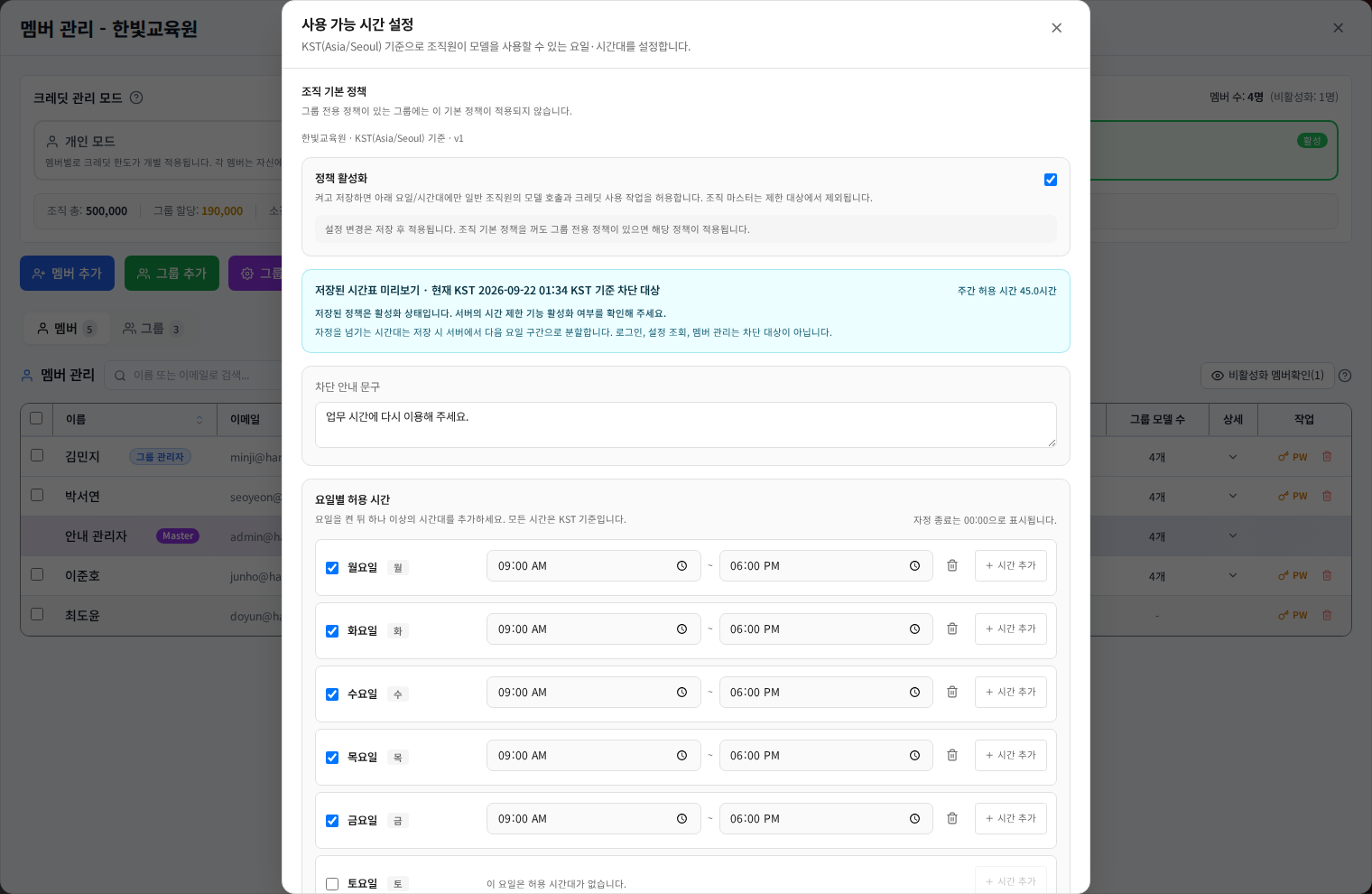1372x894 pixels.
Task: Click the Thursday 09:00 AM start time field
Action: pyautogui.click(x=594, y=756)
